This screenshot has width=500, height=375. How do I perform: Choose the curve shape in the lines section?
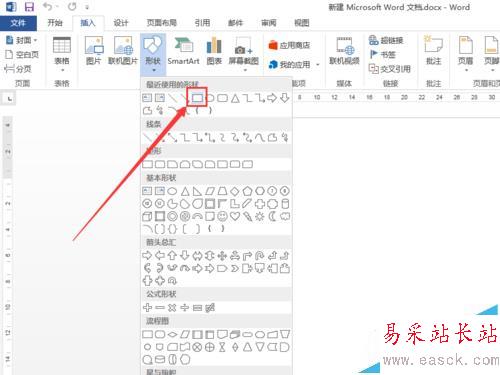point(260,137)
